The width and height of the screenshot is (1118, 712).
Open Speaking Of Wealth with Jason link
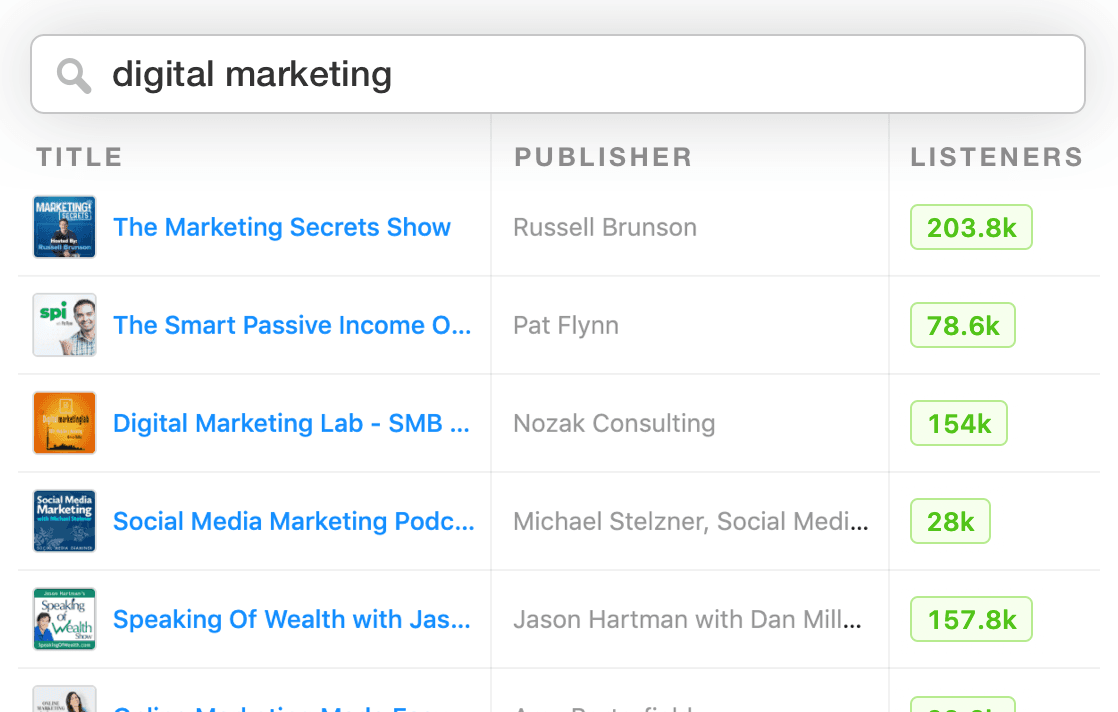click(x=292, y=619)
